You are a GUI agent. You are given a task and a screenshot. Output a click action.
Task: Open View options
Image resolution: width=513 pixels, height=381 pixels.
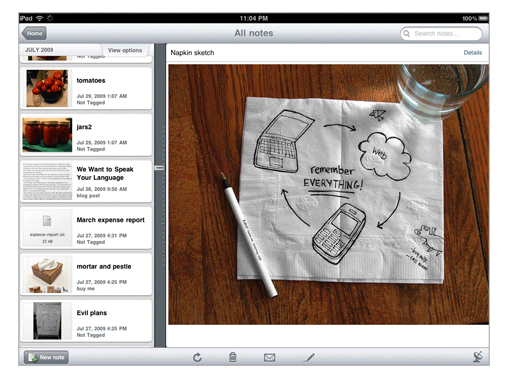125,50
